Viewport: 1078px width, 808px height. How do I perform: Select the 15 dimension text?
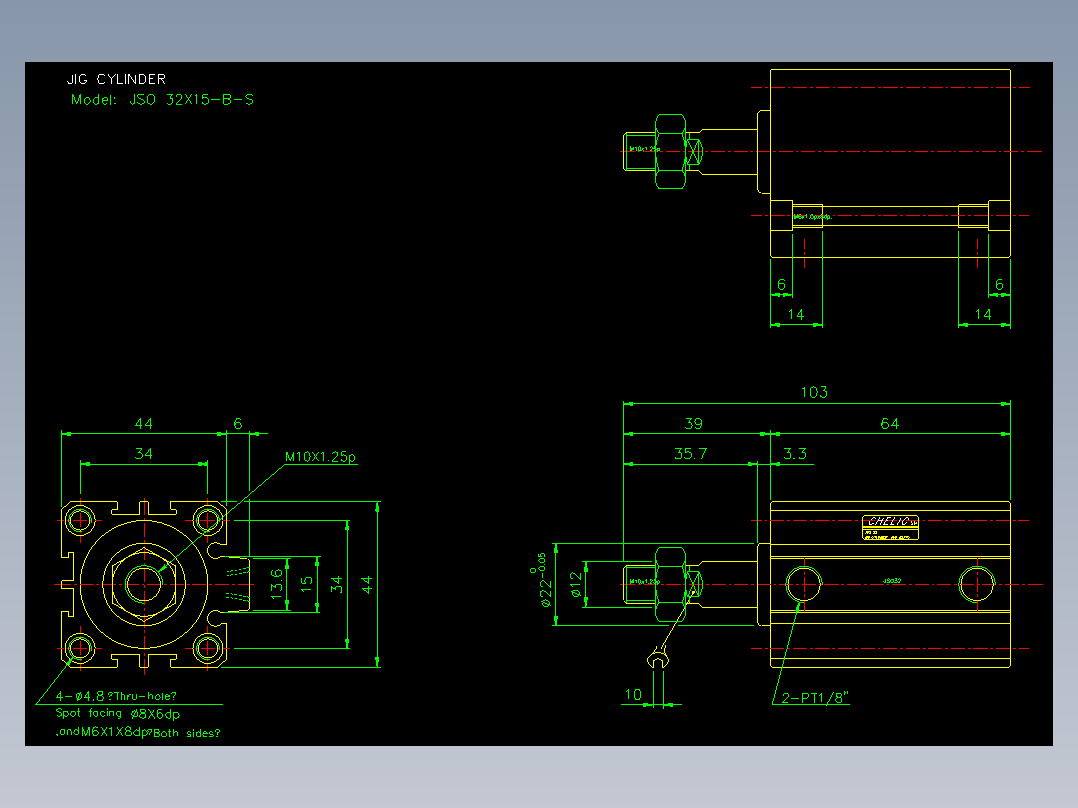coord(307,584)
